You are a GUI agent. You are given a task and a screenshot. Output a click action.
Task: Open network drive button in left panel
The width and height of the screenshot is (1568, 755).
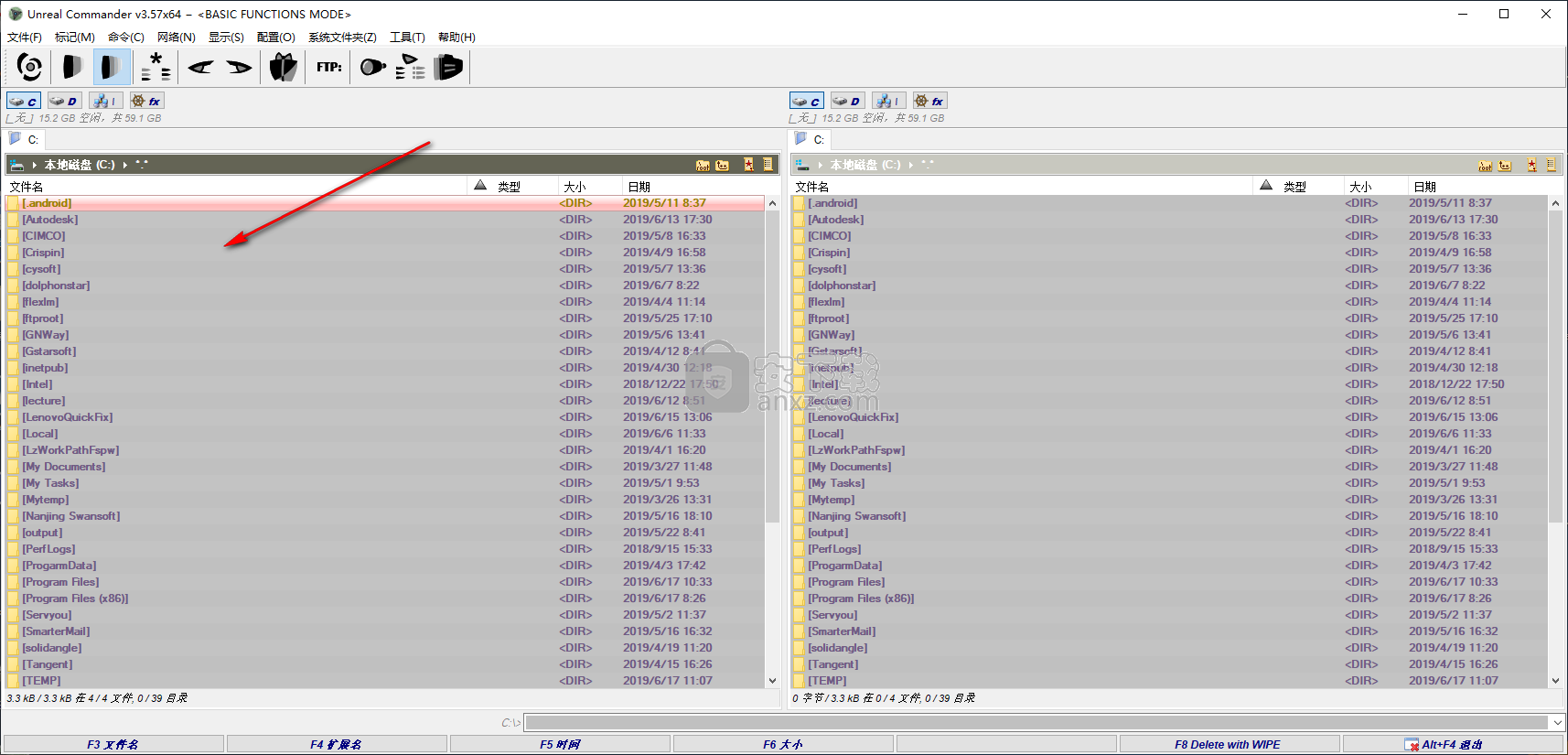pyautogui.click(x=105, y=102)
